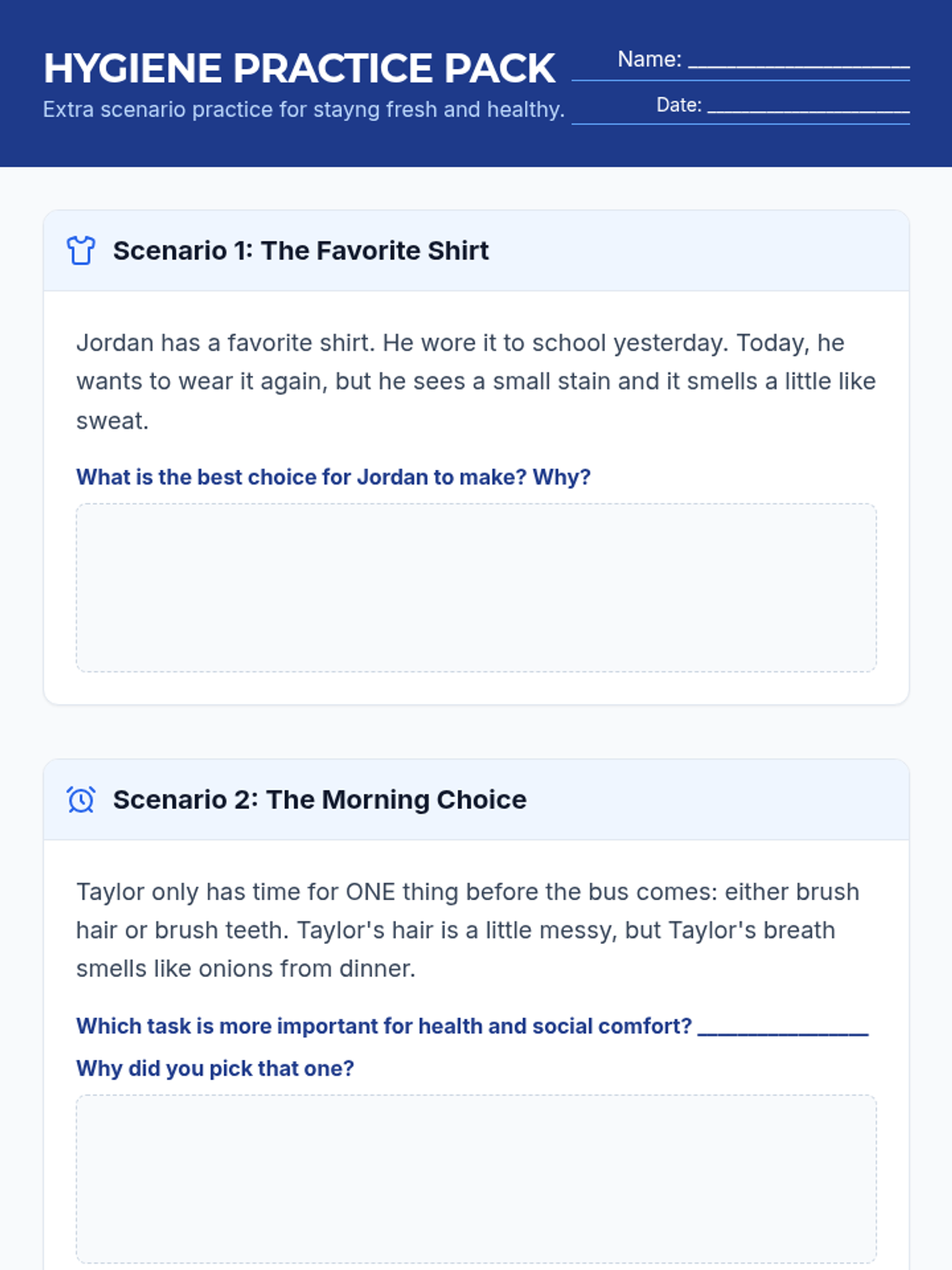Click the Date blank line in header
The height and width of the screenshot is (1270, 952).
point(808,109)
